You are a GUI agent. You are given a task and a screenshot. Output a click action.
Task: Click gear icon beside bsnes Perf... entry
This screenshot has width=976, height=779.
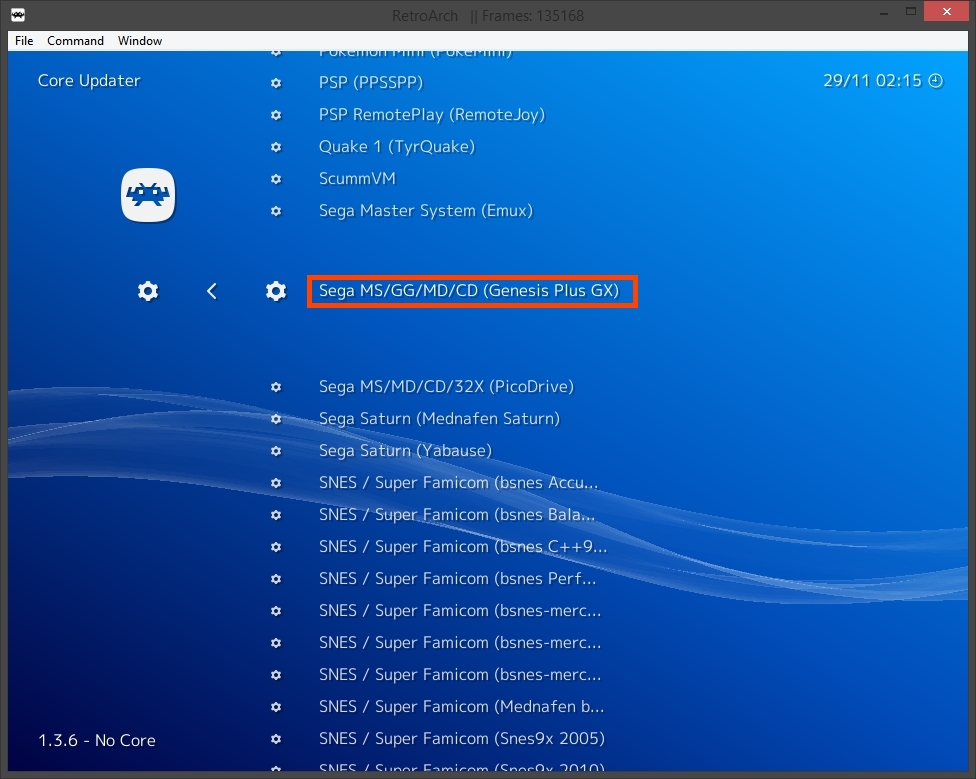(x=276, y=579)
